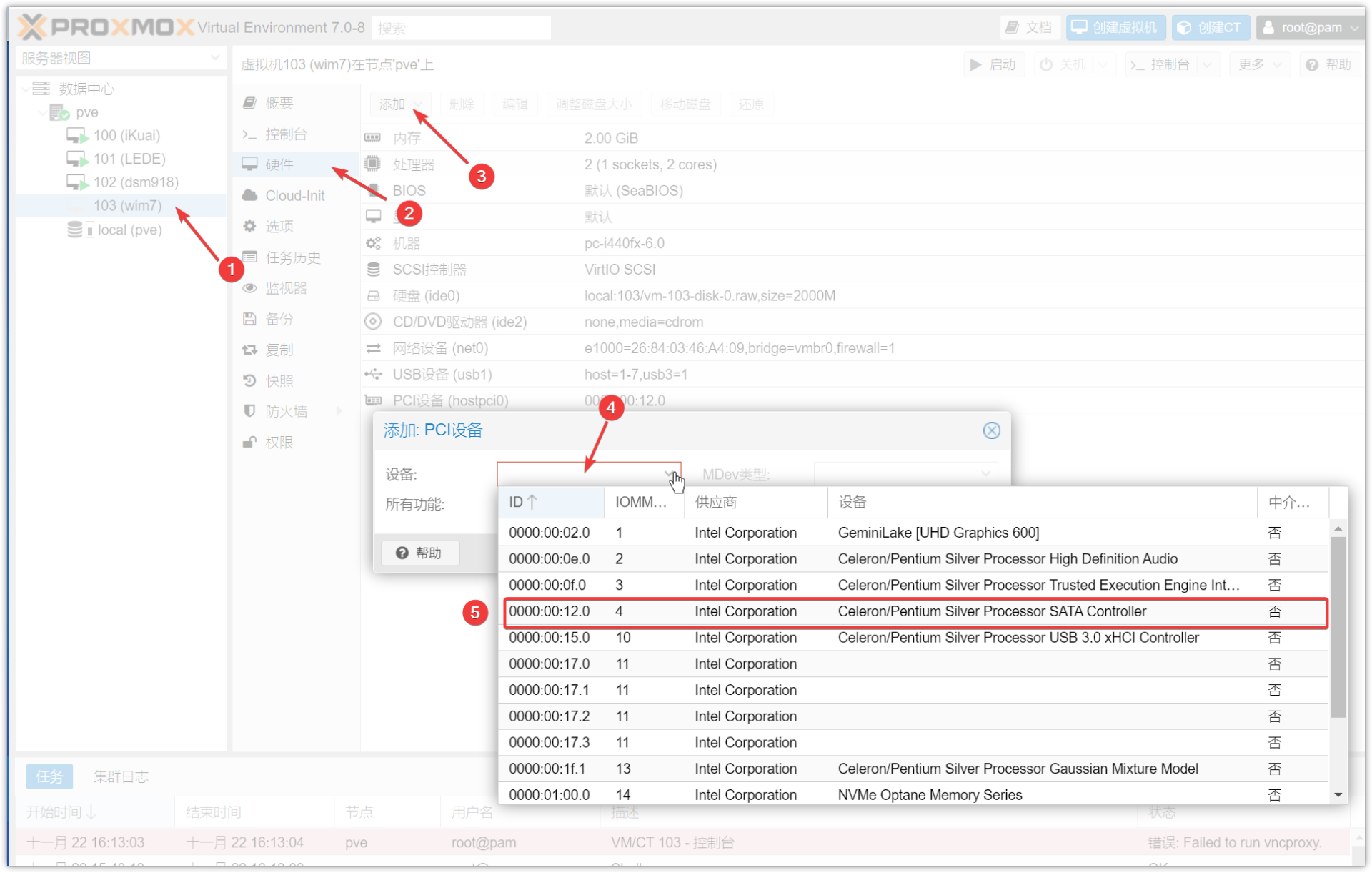Click the Proxmox logo icon
The width and height of the screenshot is (1372, 873).
(x=32, y=28)
